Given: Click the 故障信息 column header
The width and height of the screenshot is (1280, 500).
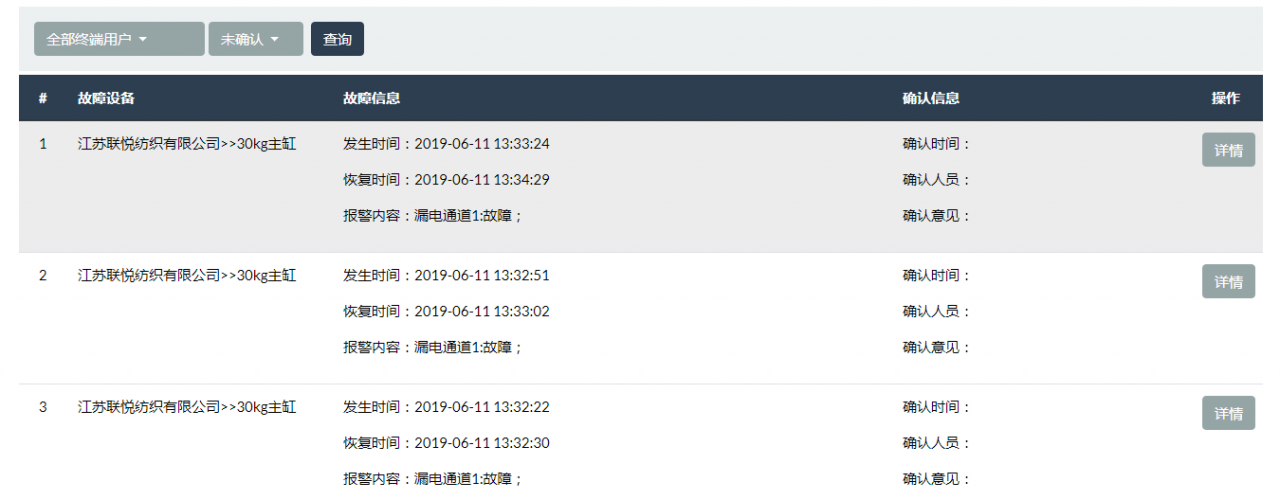Looking at the screenshot, I should coord(371,98).
